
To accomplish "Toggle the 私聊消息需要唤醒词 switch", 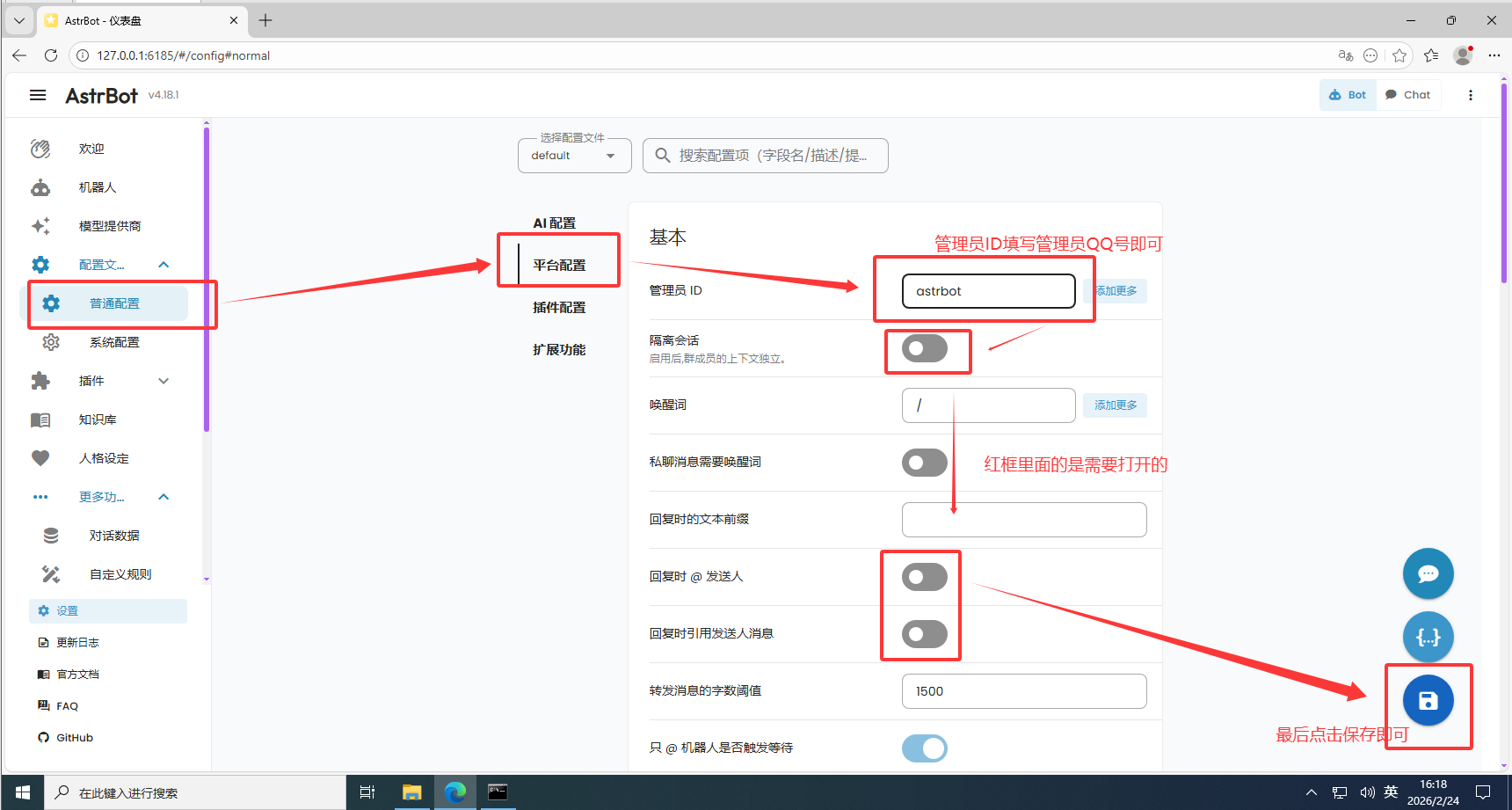I will [x=925, y=463].
